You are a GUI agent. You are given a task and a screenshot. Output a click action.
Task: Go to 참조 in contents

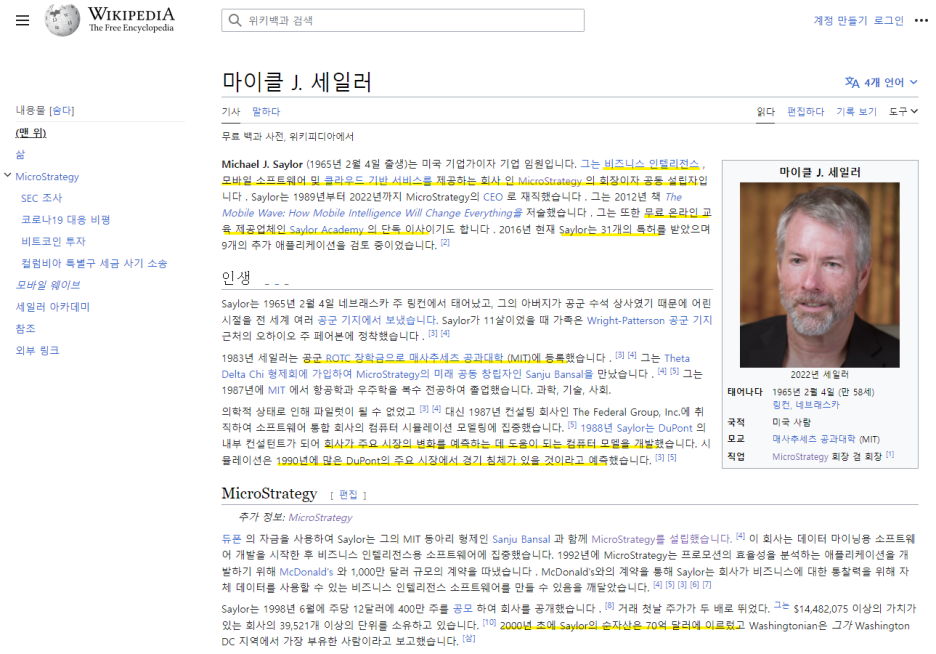[x=25, y=328]
